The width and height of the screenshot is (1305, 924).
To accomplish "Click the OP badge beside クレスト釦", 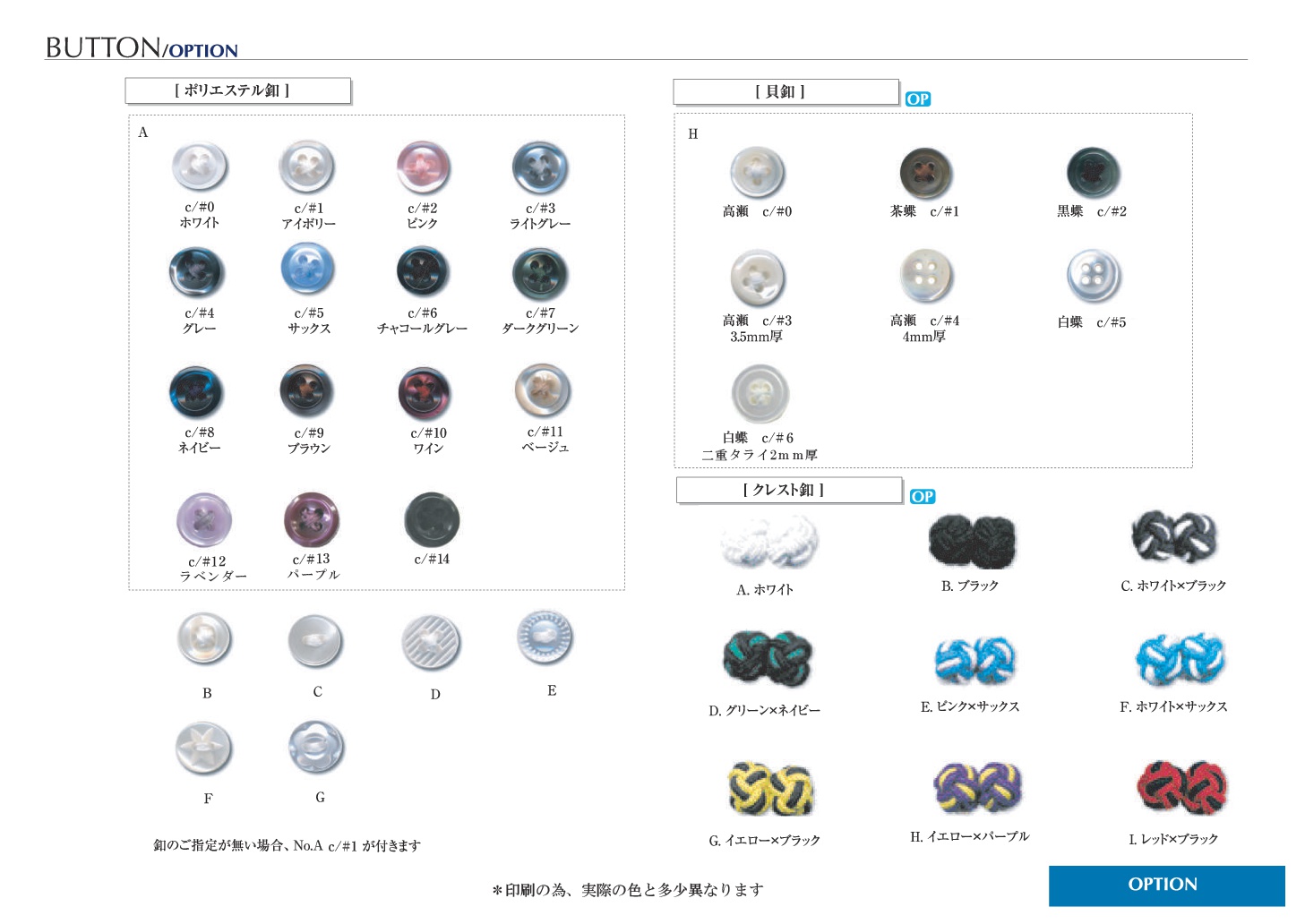I will 923,497.
